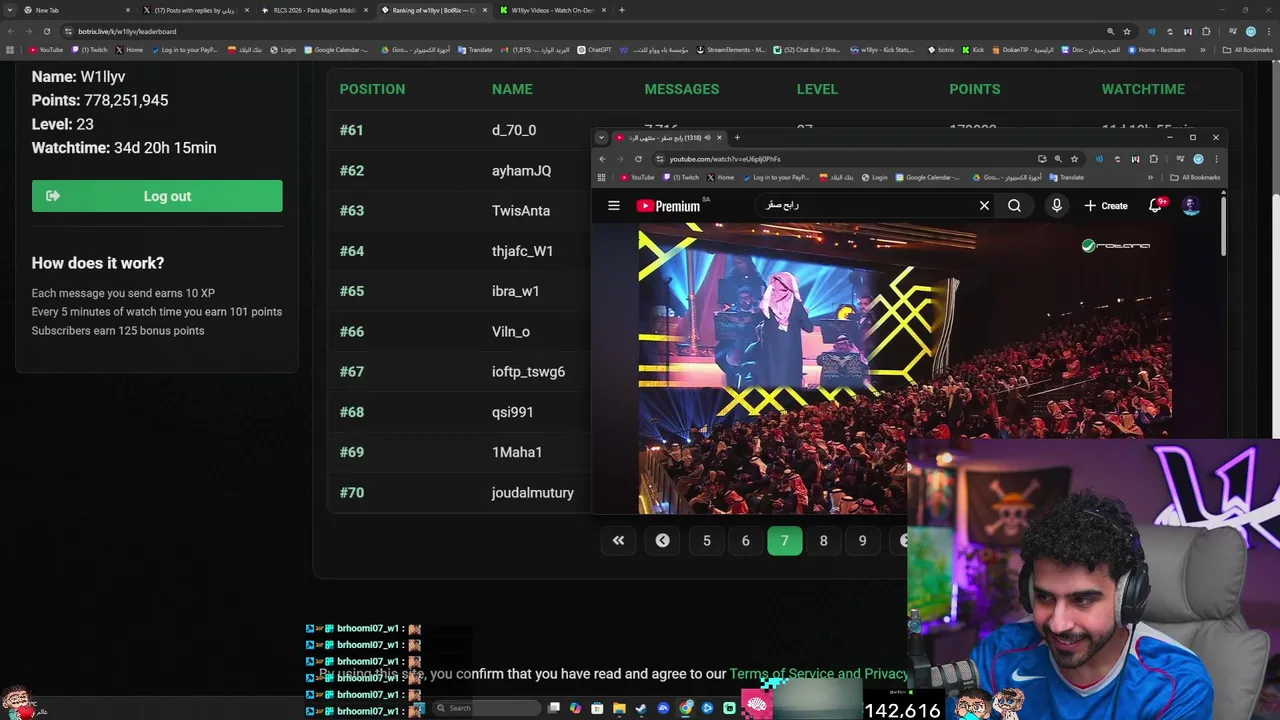Open the Google Calendar bookmark in main browser
The width and height of the screenshot is (1280, 720).
tap(336, 50)
